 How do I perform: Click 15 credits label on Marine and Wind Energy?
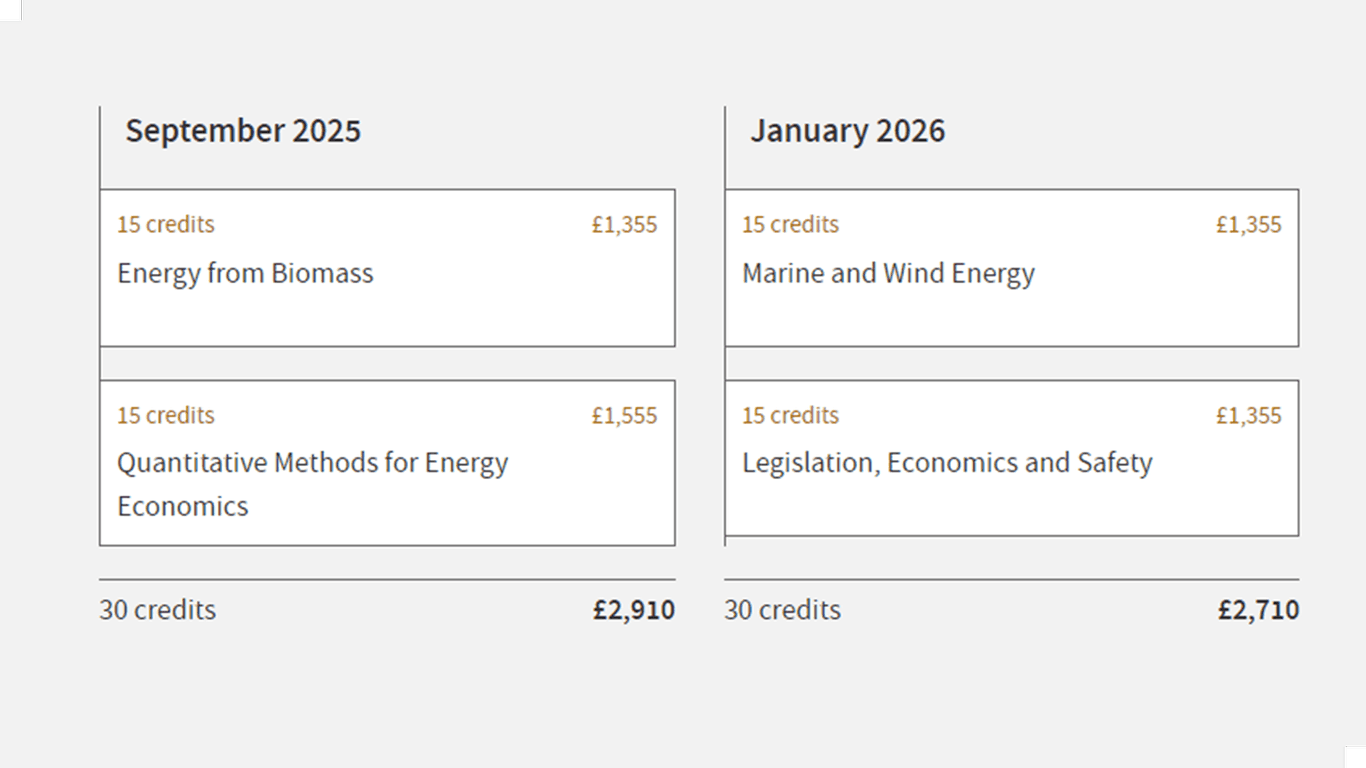tap(790, 225)
